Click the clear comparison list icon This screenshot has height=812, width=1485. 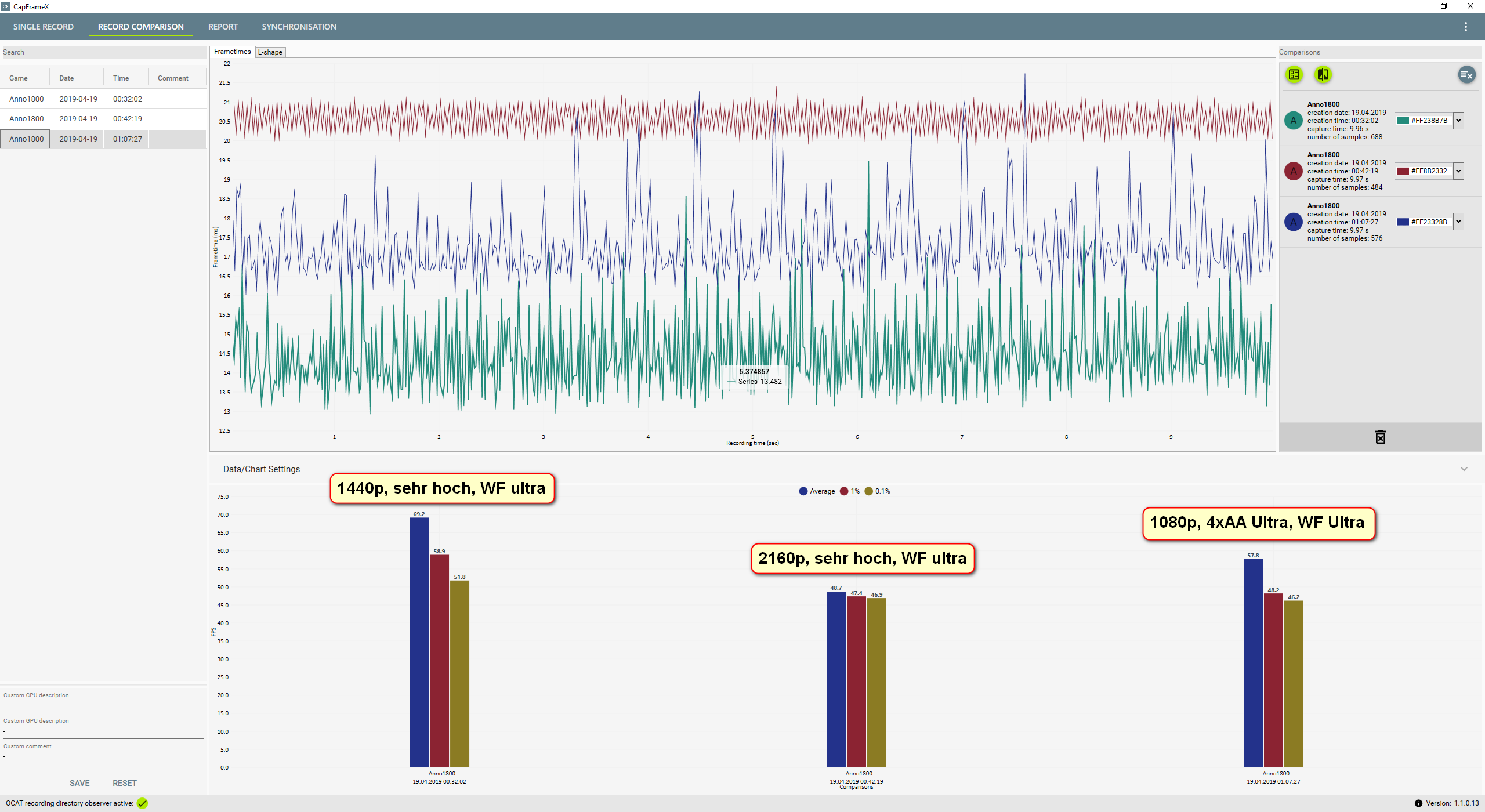pos(1466,74)
